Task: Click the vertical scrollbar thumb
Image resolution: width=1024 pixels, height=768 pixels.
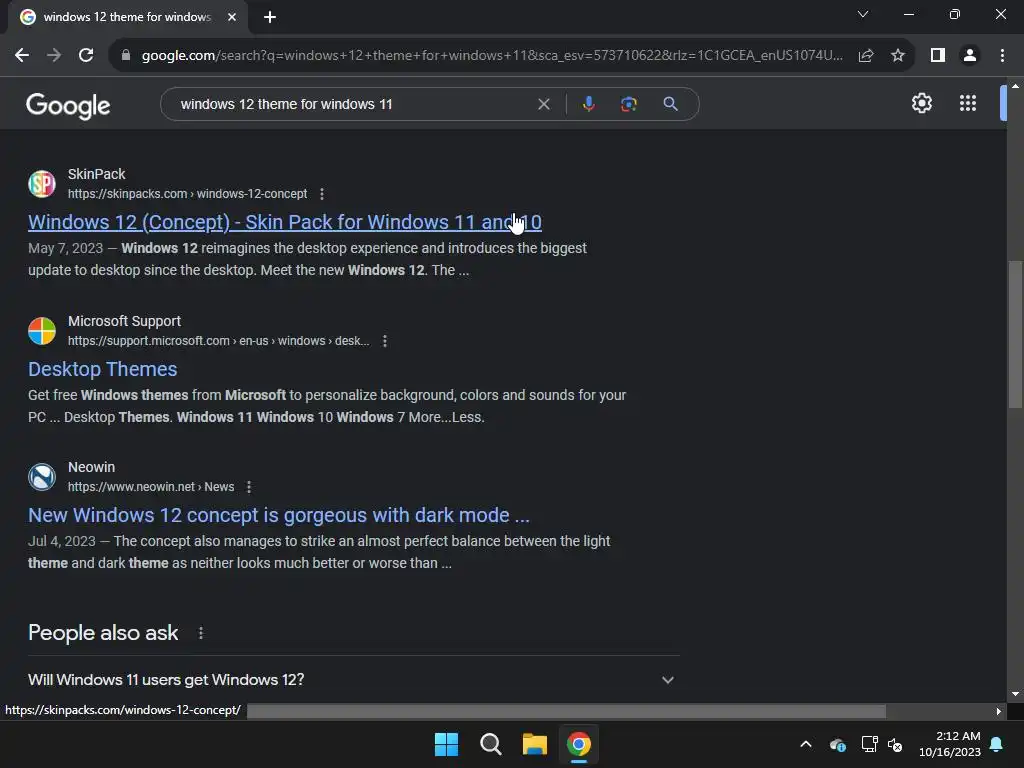Action: (1015, 335)
